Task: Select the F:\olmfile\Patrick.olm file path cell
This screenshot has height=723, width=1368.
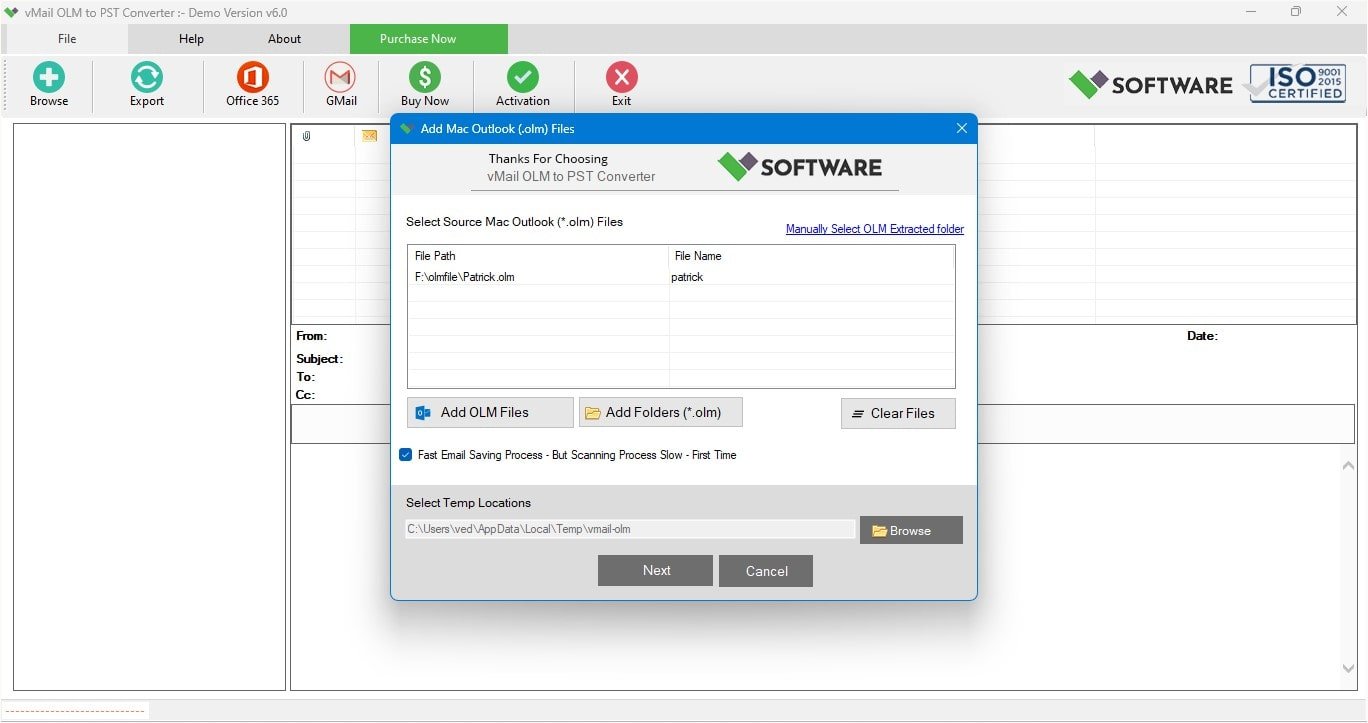Action: click(538, 277)
